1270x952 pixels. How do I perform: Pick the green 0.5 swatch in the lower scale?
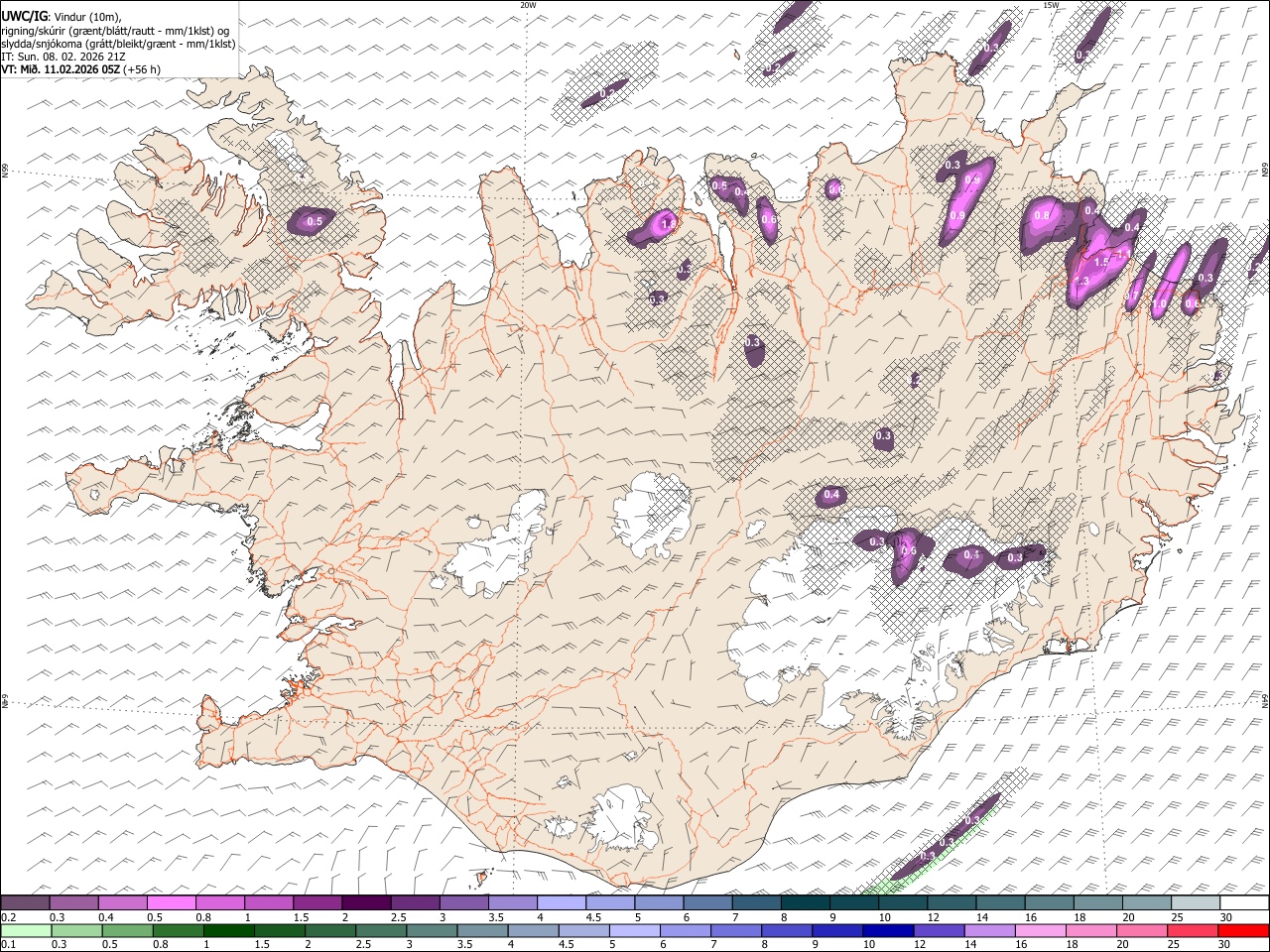128,930
